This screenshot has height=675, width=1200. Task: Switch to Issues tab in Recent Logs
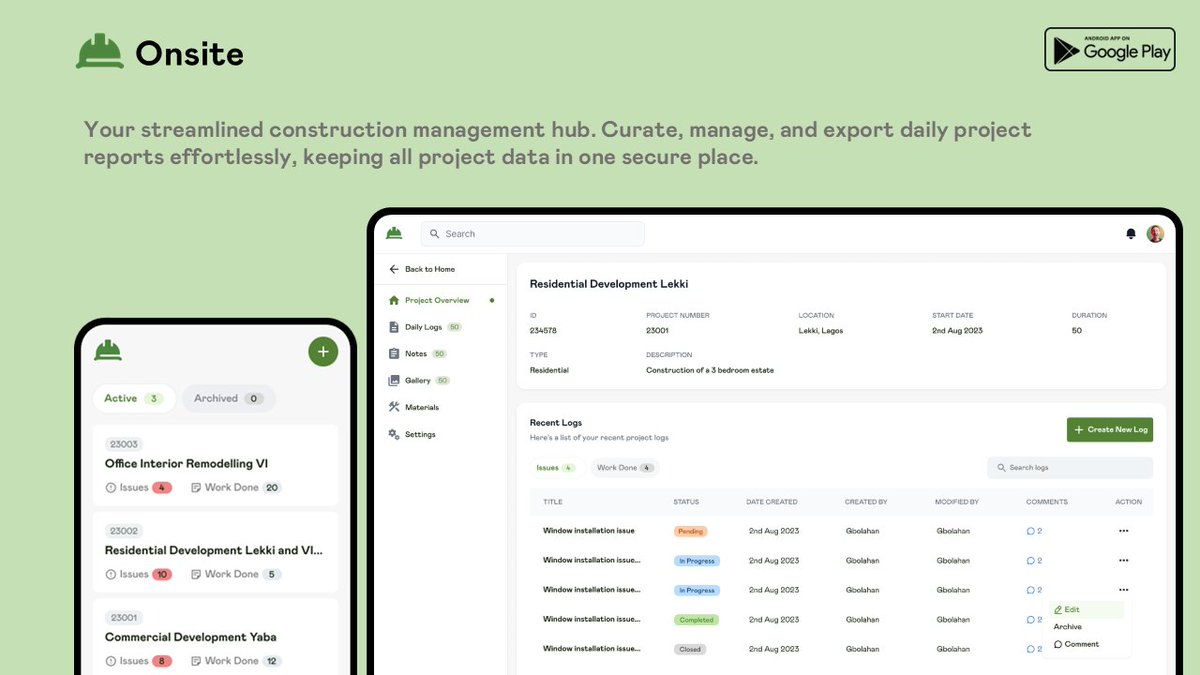point(554,468)
